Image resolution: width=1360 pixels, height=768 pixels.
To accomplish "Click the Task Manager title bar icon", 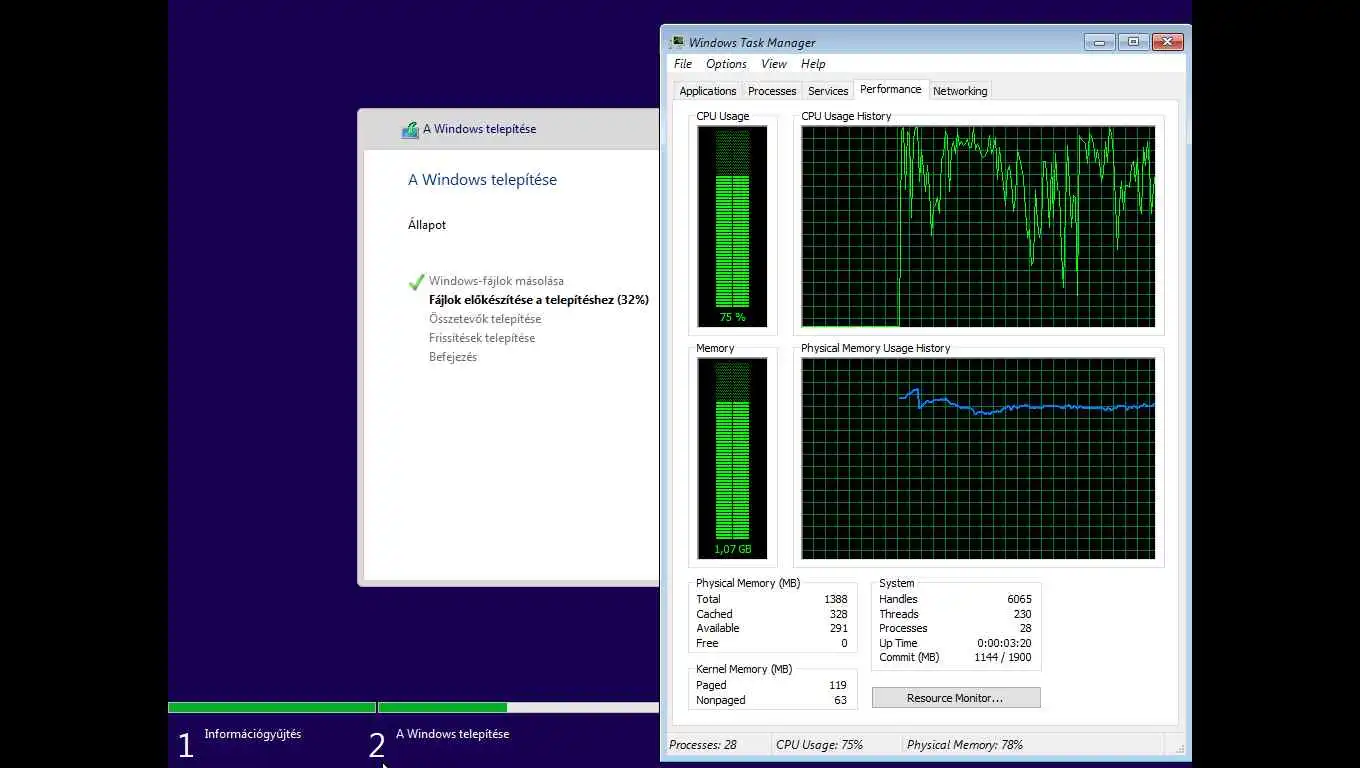I will (x=677, y=42).
